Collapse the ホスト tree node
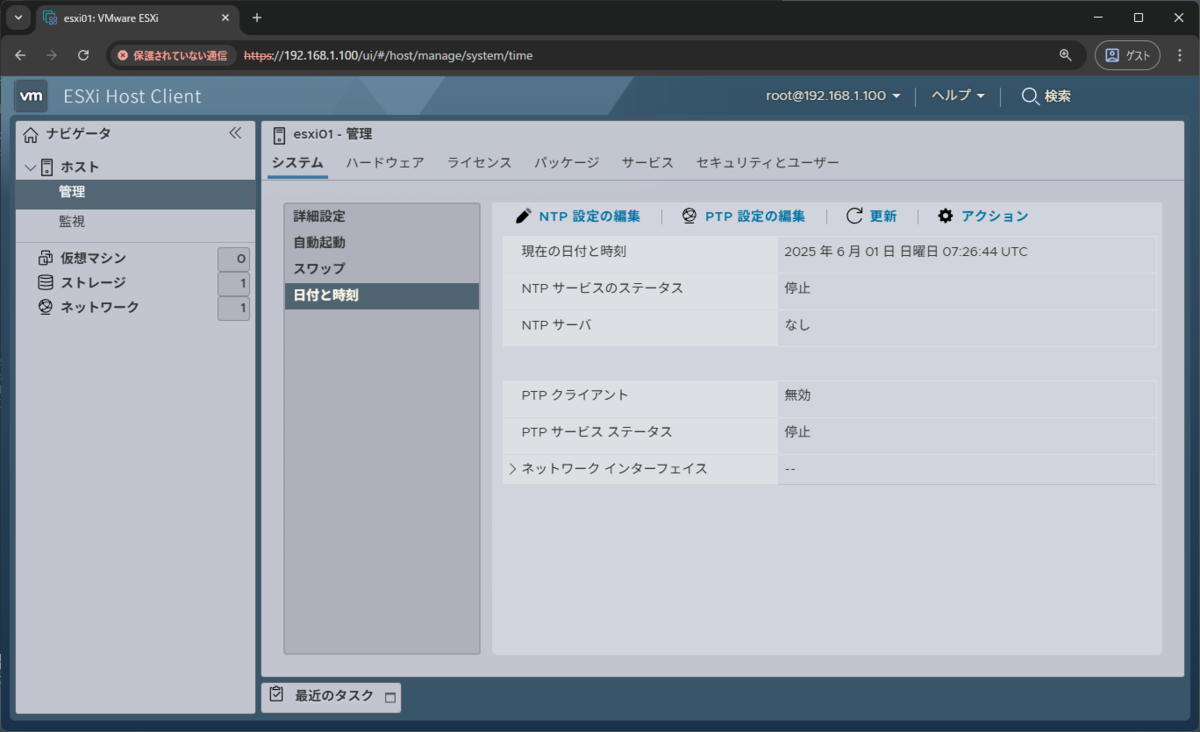Viewport: 1200px width, 732px height. (x=31, y=167)
